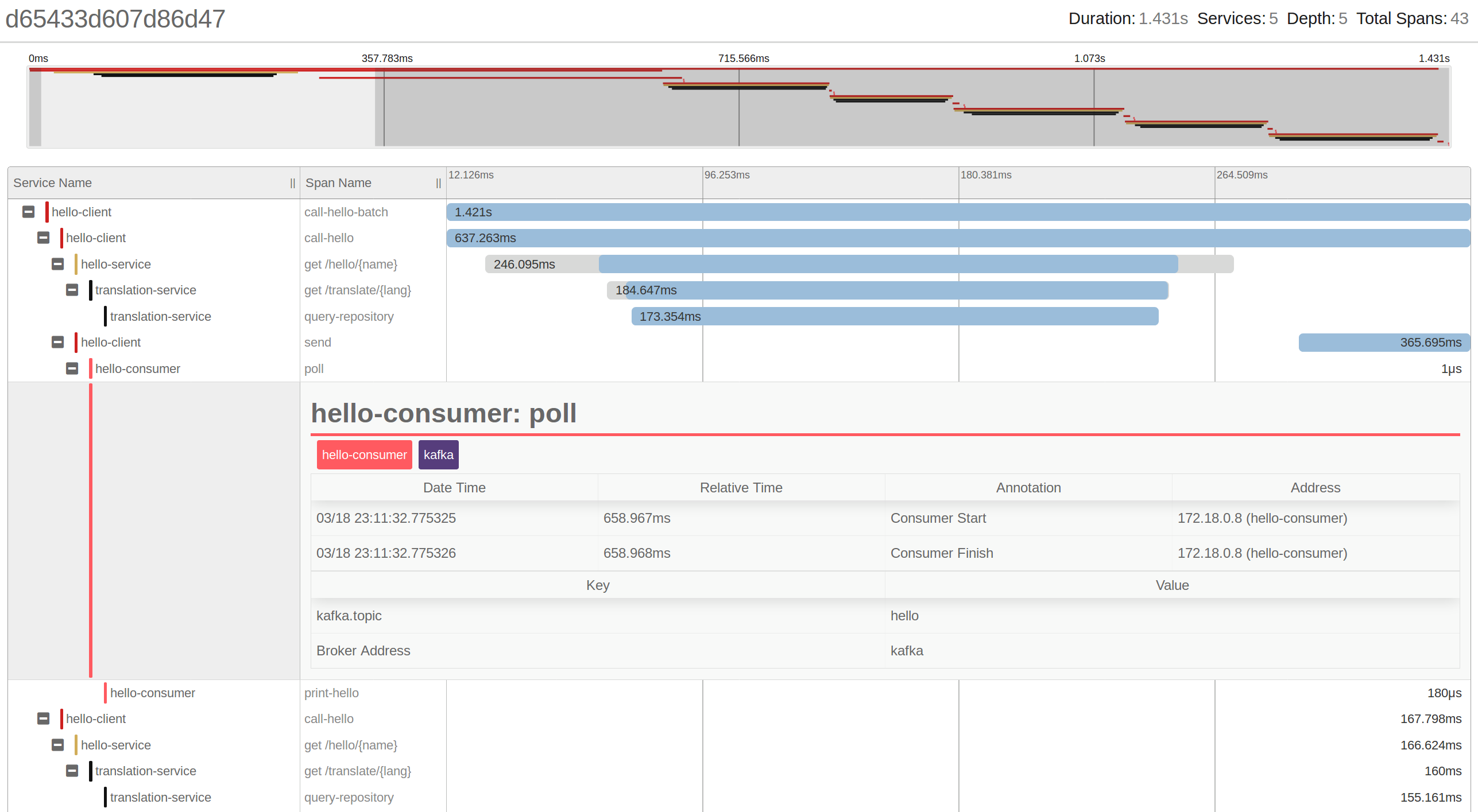This screenshot has width=1478, height=812.
Task: Click Span Name column resize handle
Action: point(438,183)
